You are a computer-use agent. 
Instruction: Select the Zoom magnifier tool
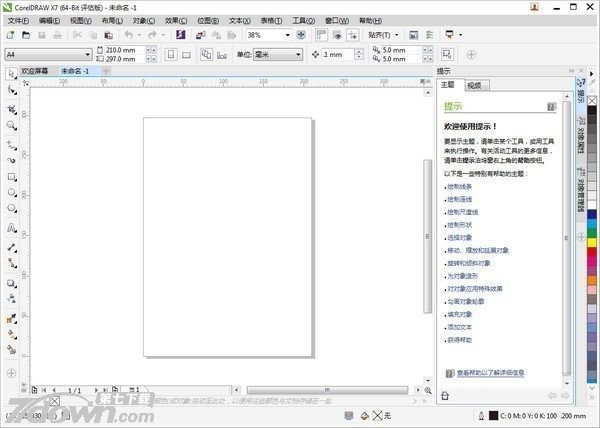coord(11,125)
